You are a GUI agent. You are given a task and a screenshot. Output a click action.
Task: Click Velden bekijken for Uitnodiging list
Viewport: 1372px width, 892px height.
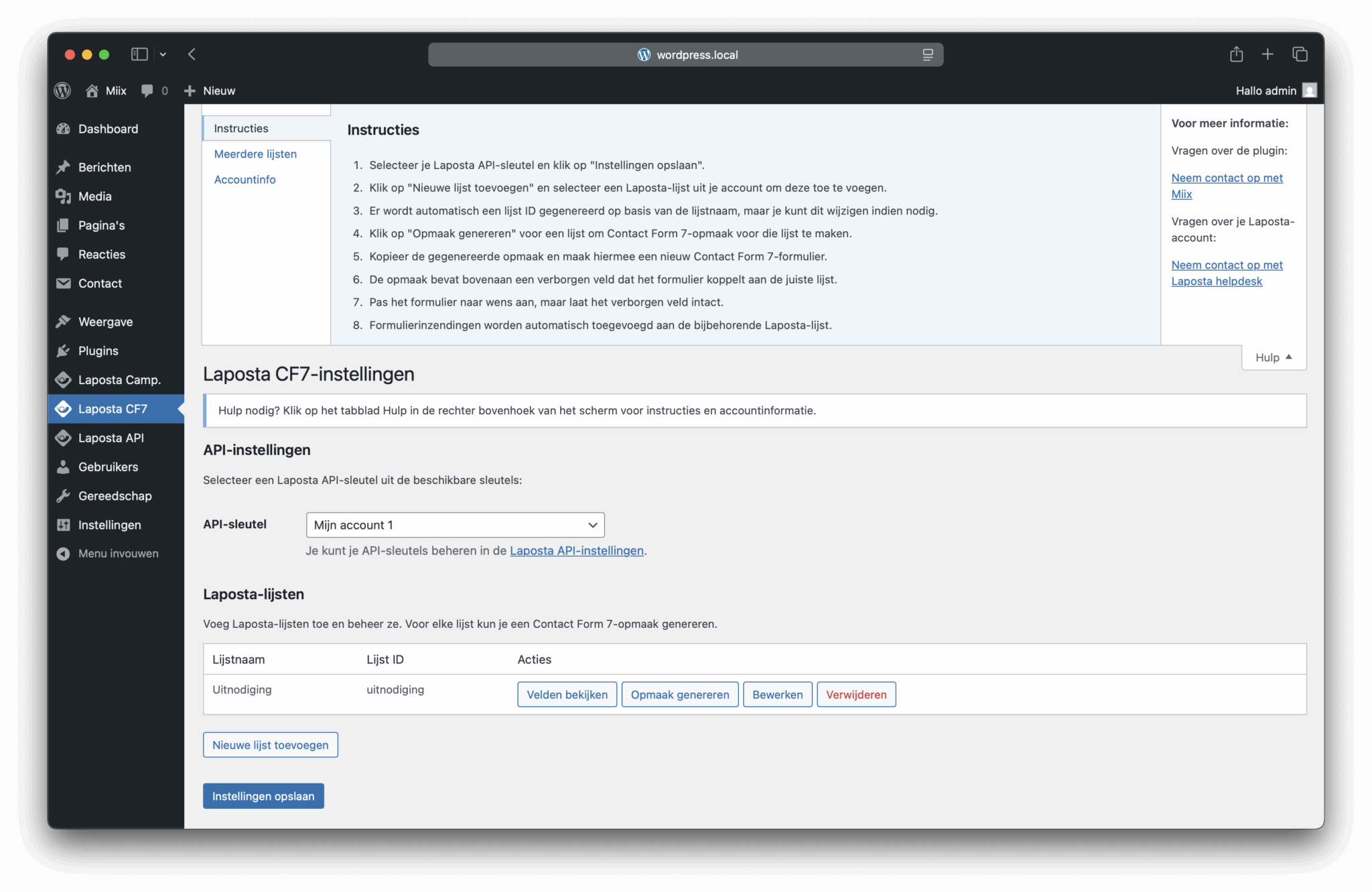pos(567,694)
